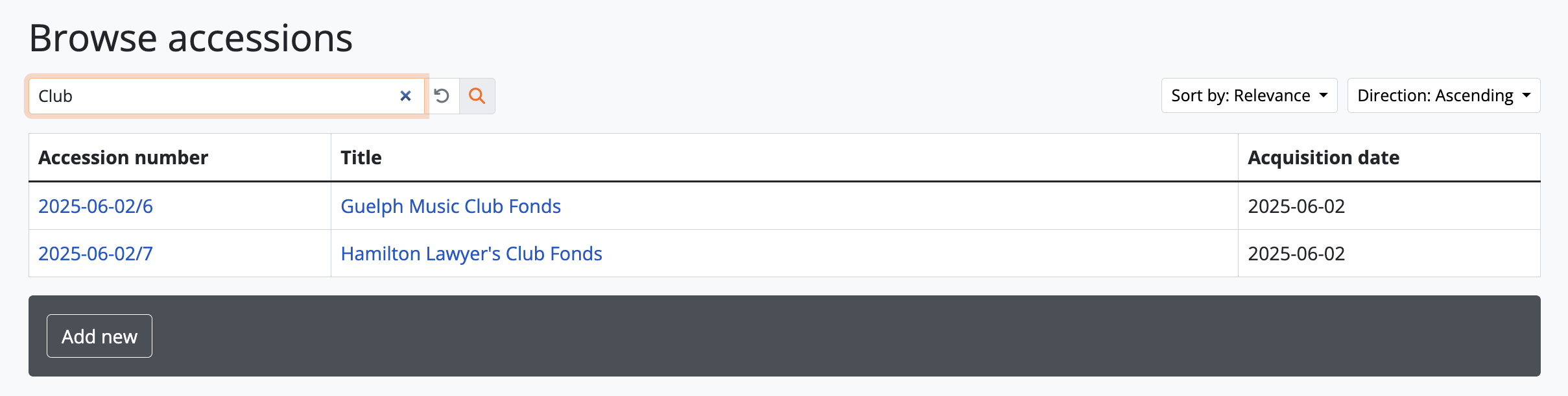
Task: Click the Add new button
Action: click(99, 336)
